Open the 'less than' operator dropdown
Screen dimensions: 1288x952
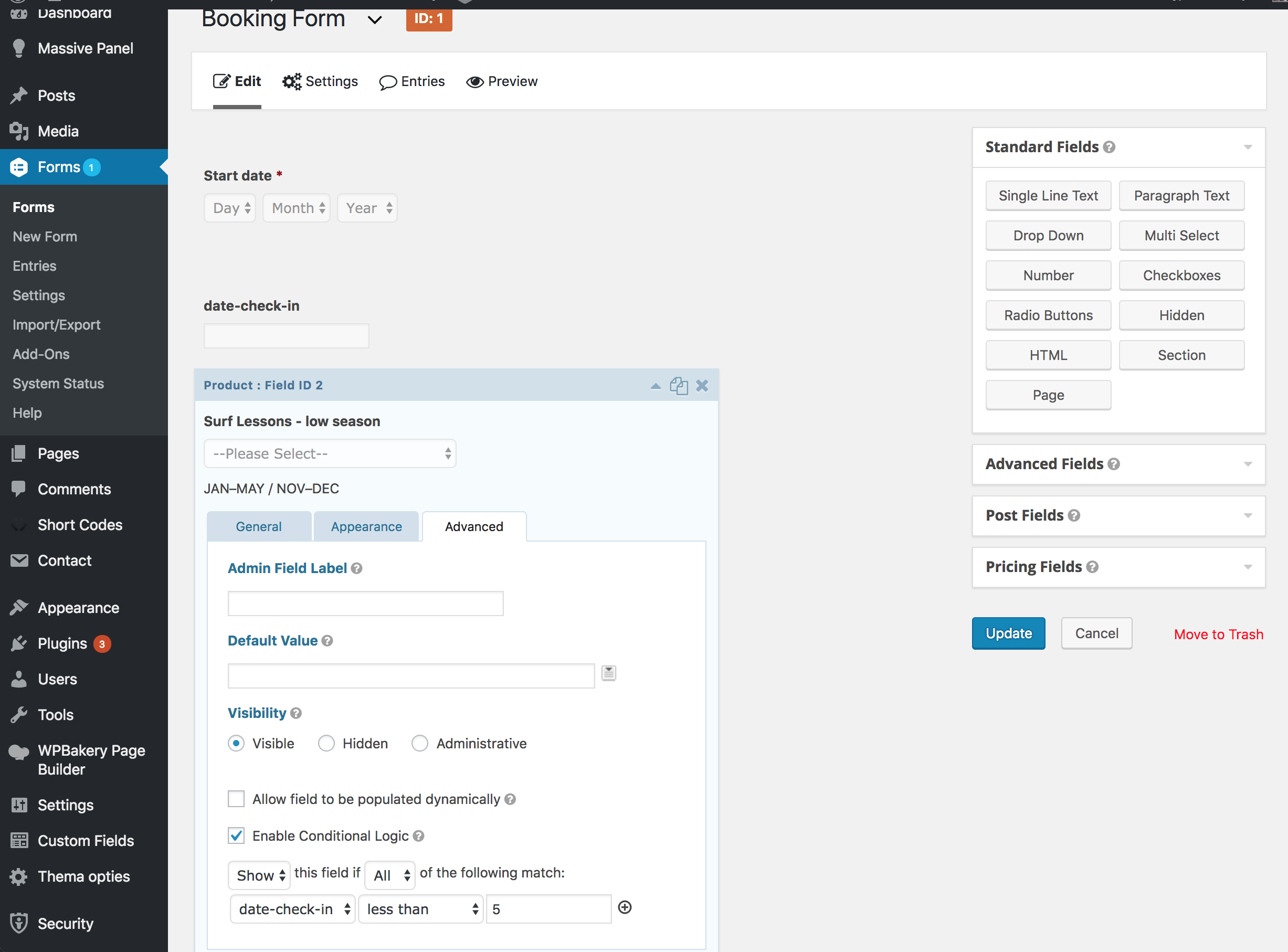tap(421, 909)
